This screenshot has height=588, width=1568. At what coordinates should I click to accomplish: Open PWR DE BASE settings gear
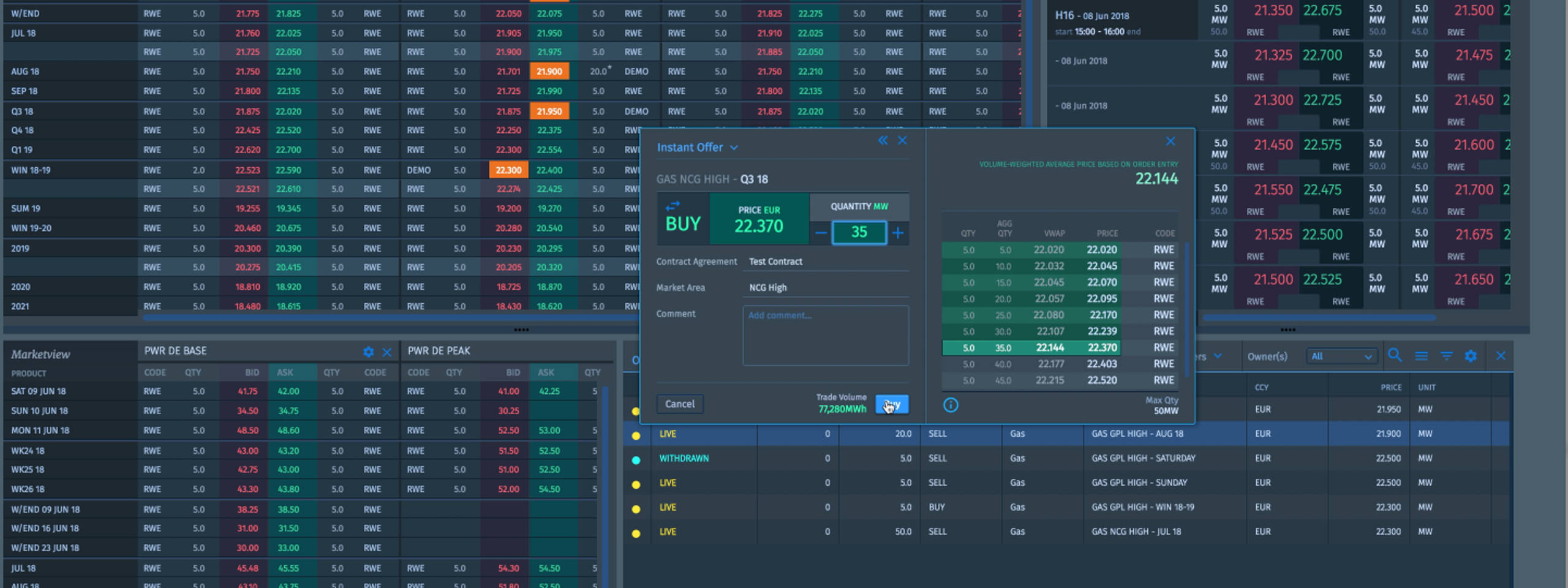(x=368, y=352)
